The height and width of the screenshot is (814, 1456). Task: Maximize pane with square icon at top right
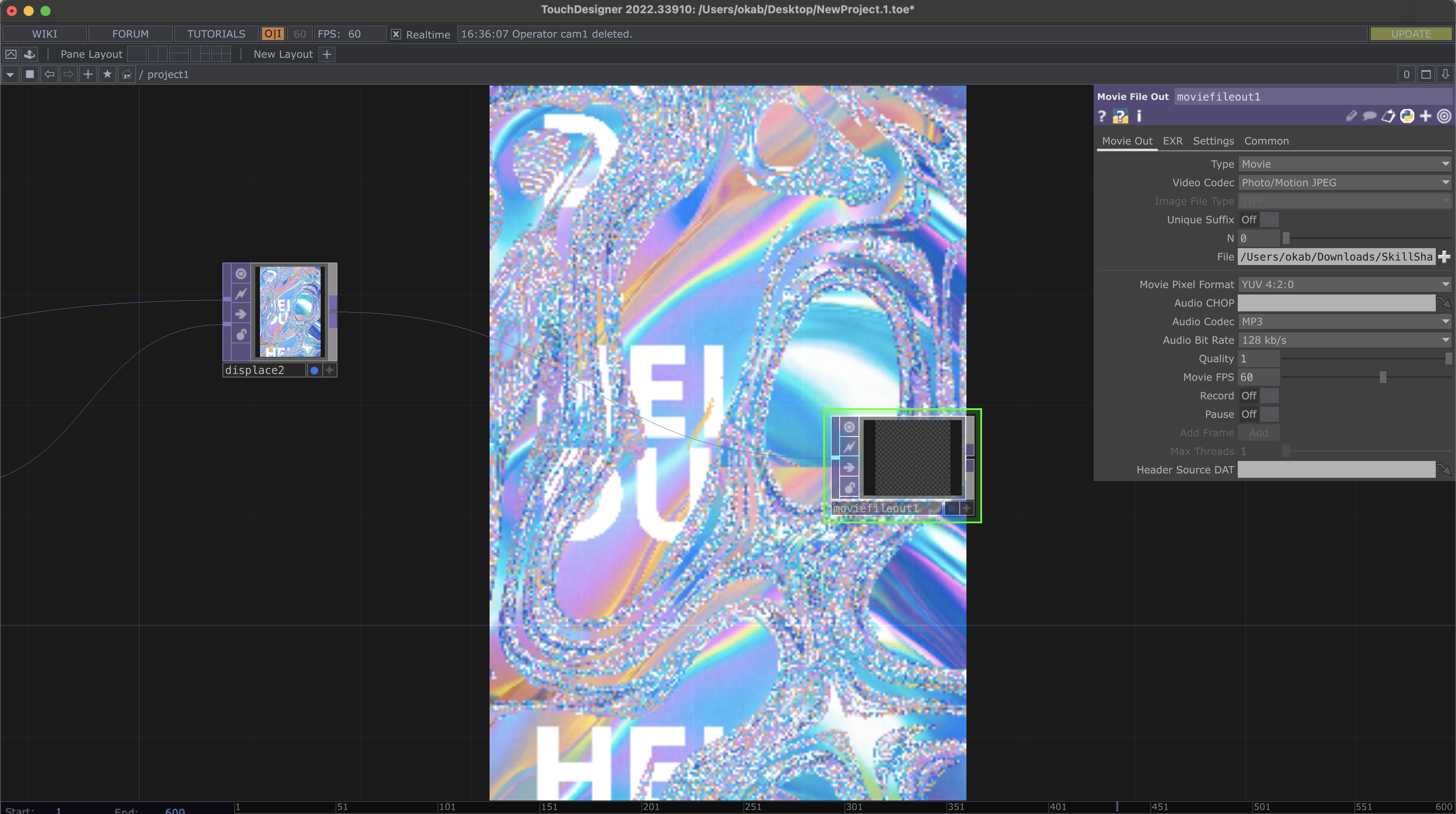[x=1426, y=75]
